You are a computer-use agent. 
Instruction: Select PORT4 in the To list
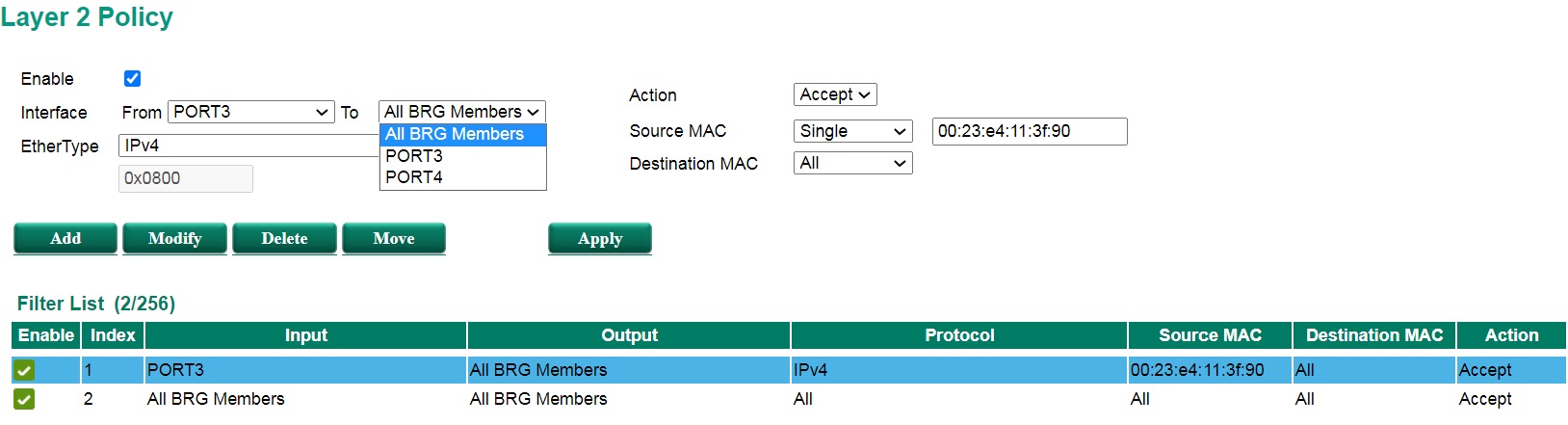point(414,177)
